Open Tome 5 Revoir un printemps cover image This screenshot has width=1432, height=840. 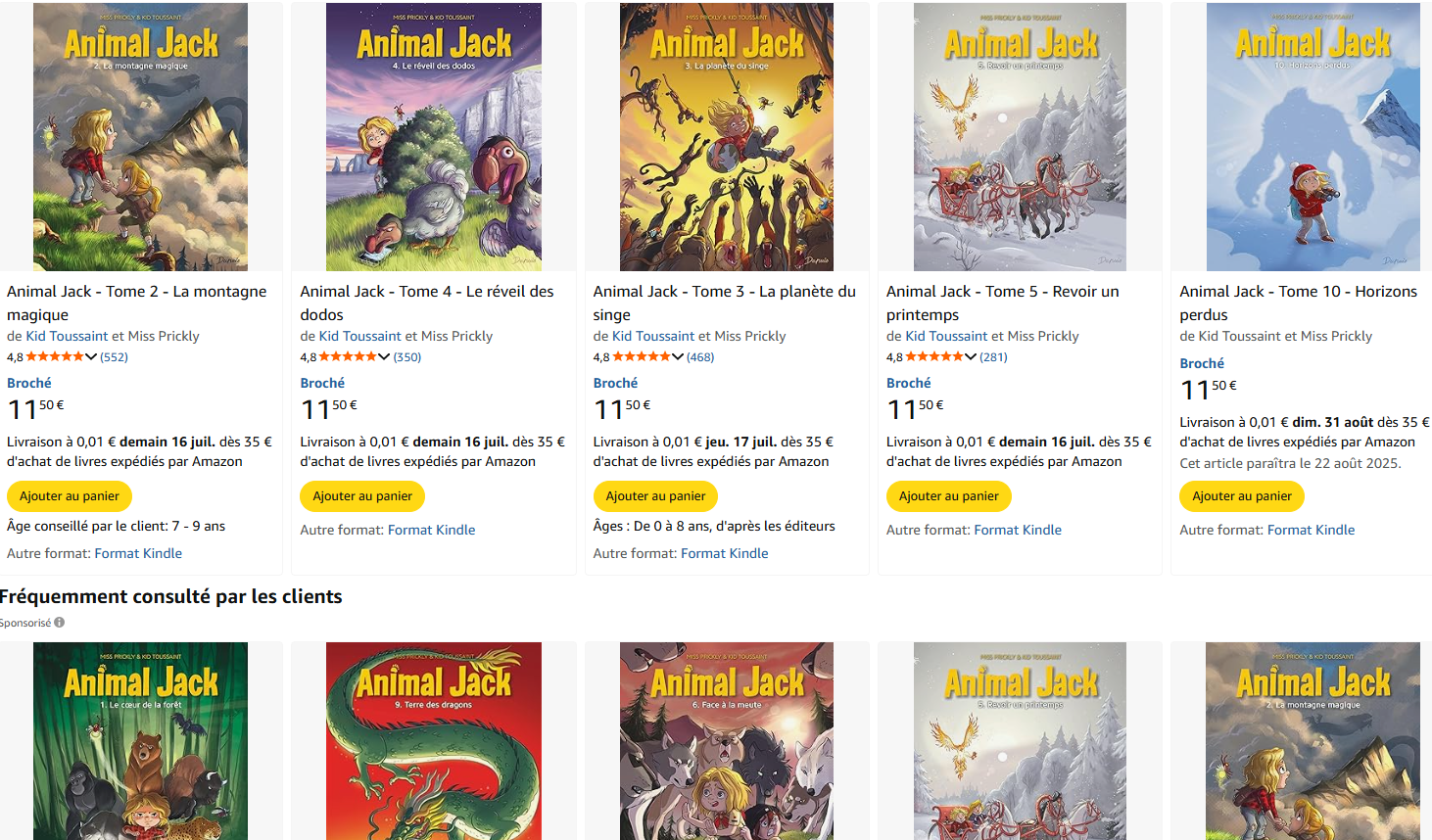coord(1020,137)
